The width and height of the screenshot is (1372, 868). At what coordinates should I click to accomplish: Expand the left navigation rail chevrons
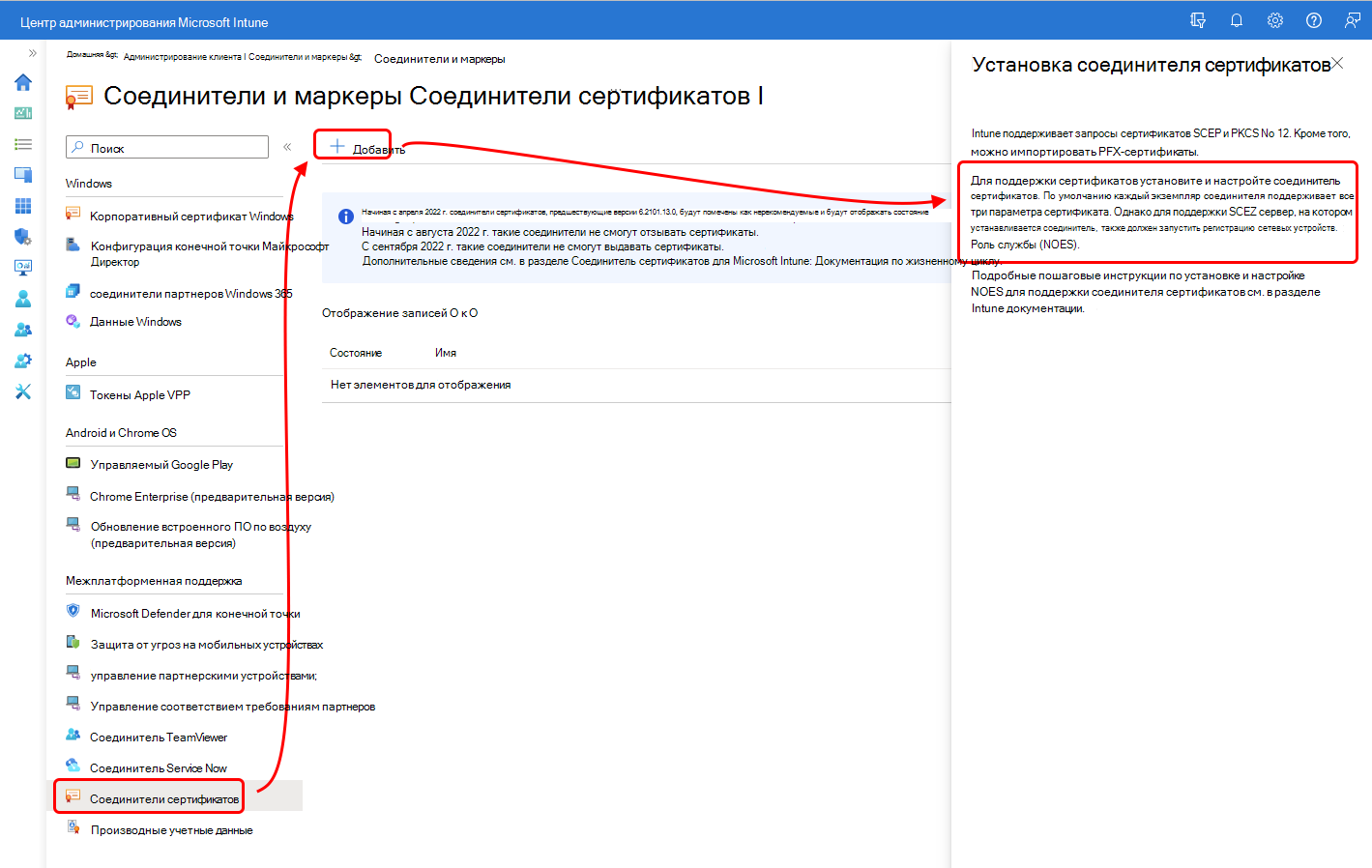click(x=32, y=53)
